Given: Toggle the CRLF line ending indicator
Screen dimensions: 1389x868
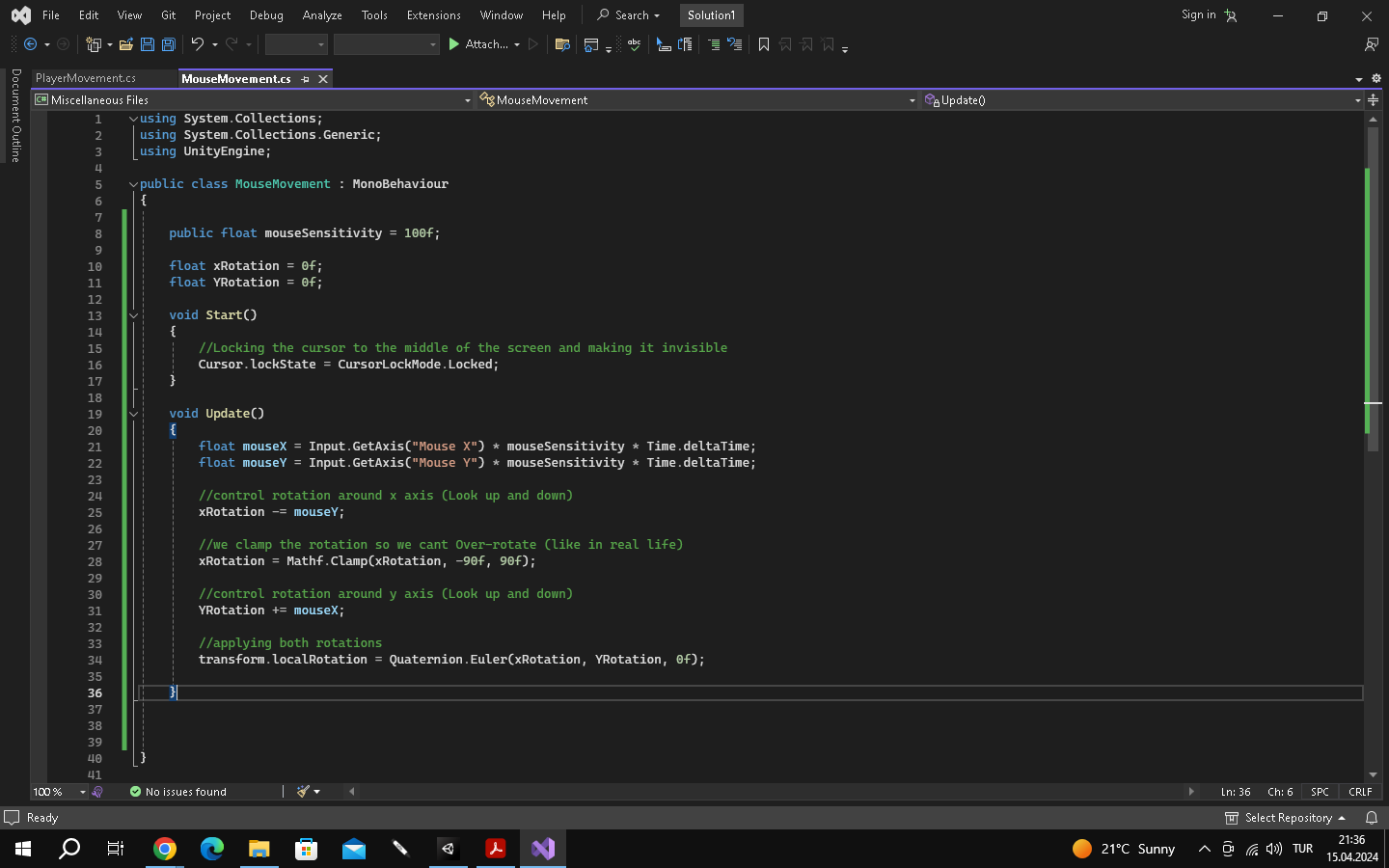Looking at the screenshot, I should point(1360,792).
